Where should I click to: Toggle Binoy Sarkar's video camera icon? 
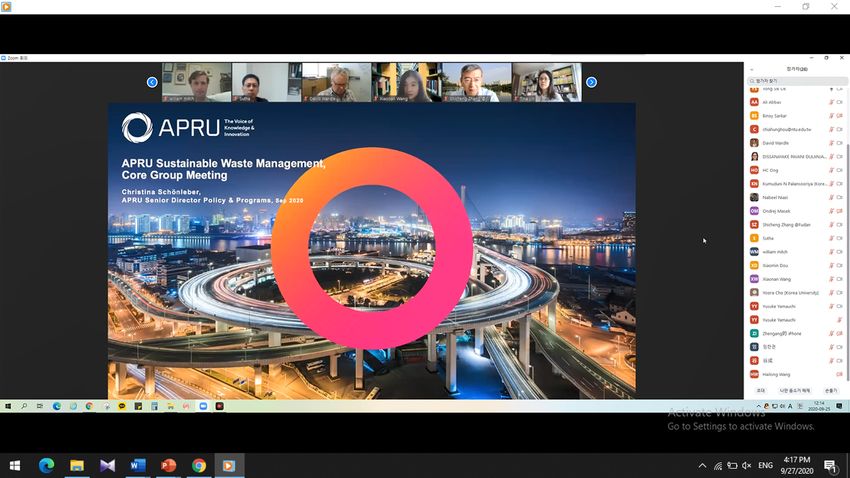pos(839,116)
